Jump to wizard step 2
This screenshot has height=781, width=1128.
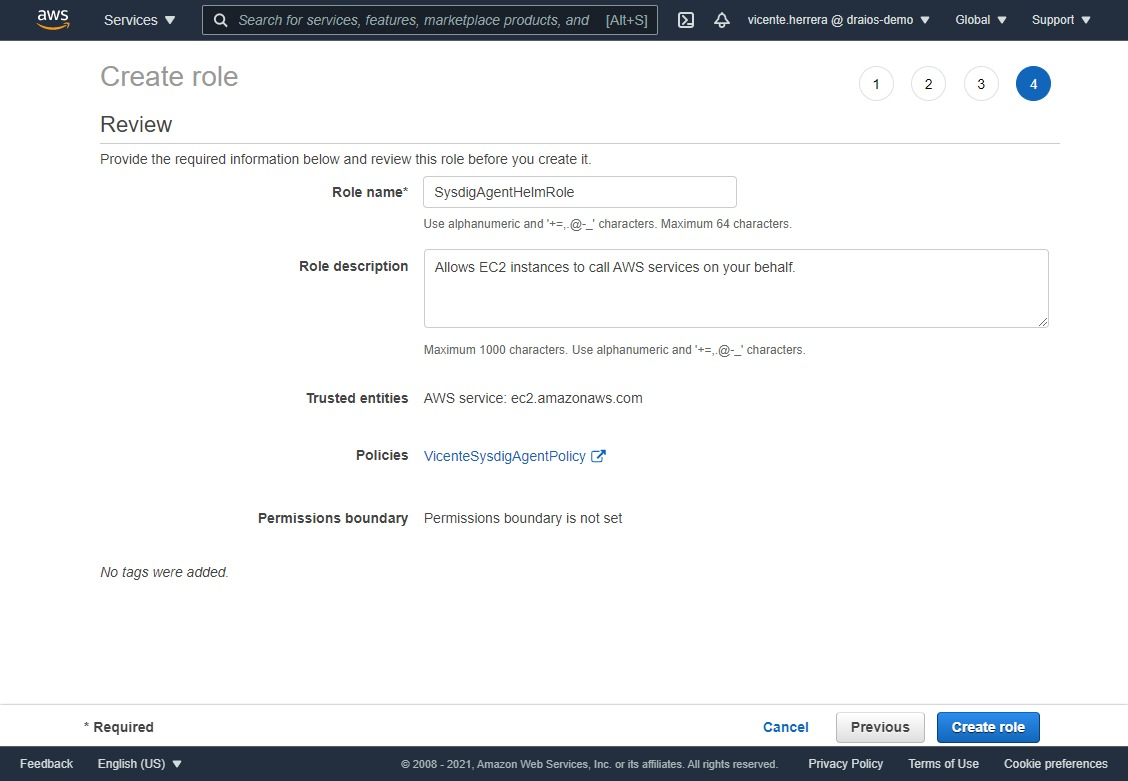[928, 84]
